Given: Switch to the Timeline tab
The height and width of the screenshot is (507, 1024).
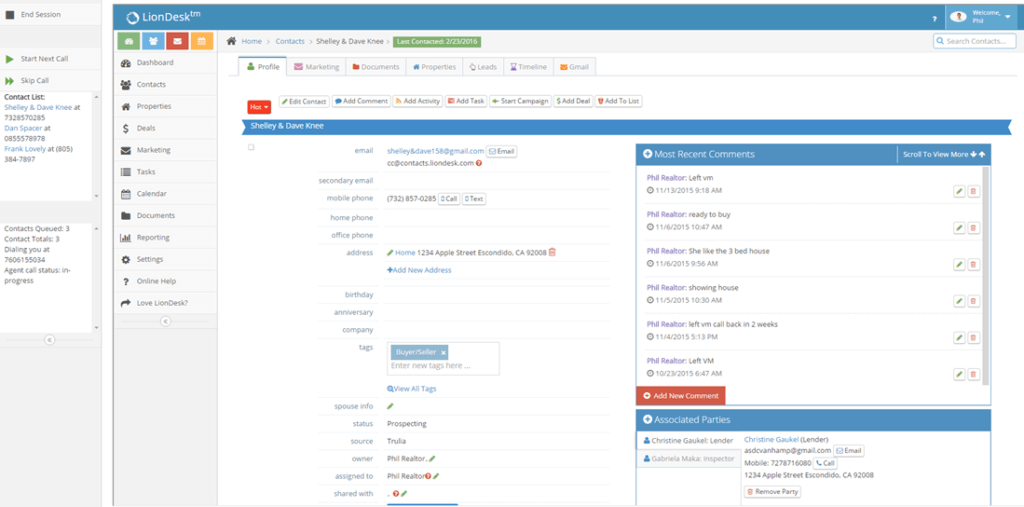Looking at the screenshot, I should click(x=528, y=67).
